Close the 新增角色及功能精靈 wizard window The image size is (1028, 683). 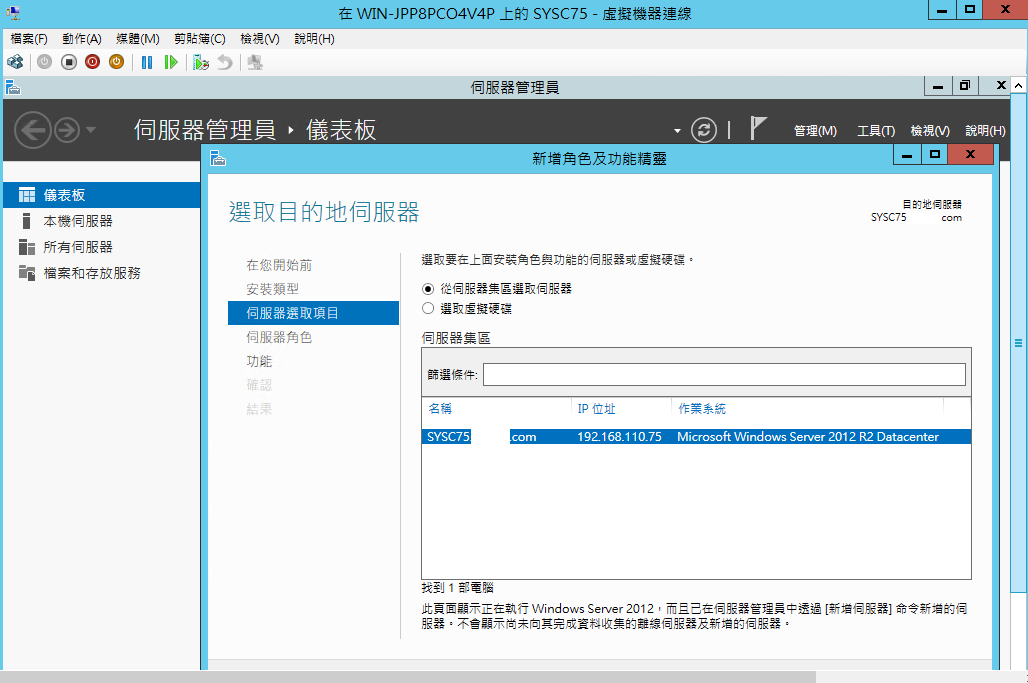(x=971, y=155)
